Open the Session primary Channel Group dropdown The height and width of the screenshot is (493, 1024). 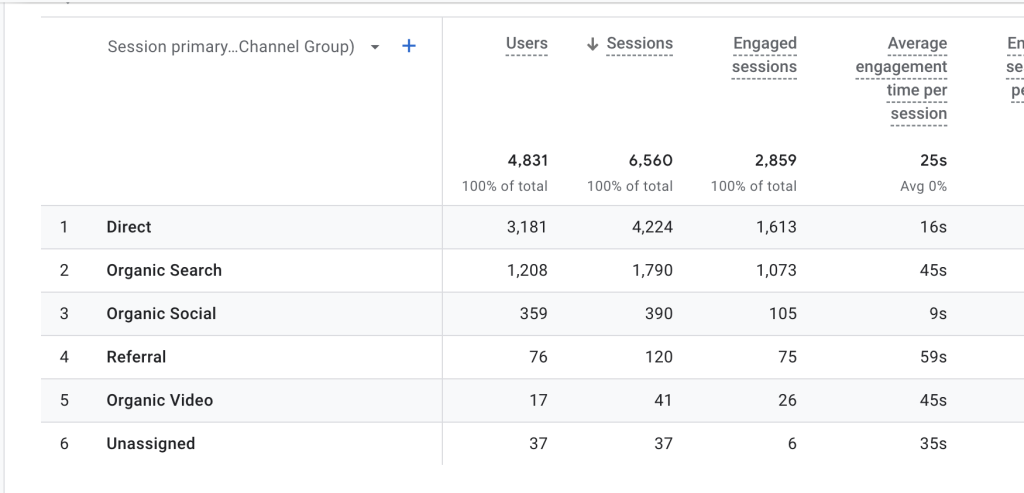coord(375,47)
